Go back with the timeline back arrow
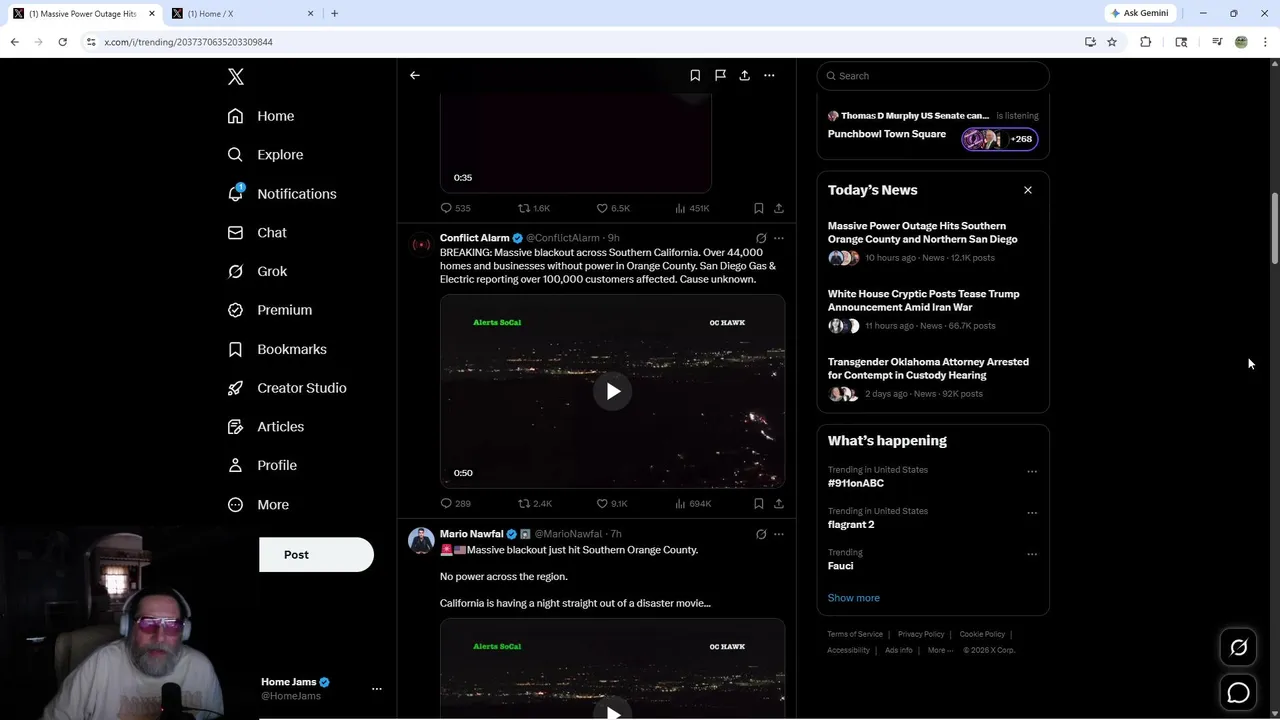 (x=415, y=75)
